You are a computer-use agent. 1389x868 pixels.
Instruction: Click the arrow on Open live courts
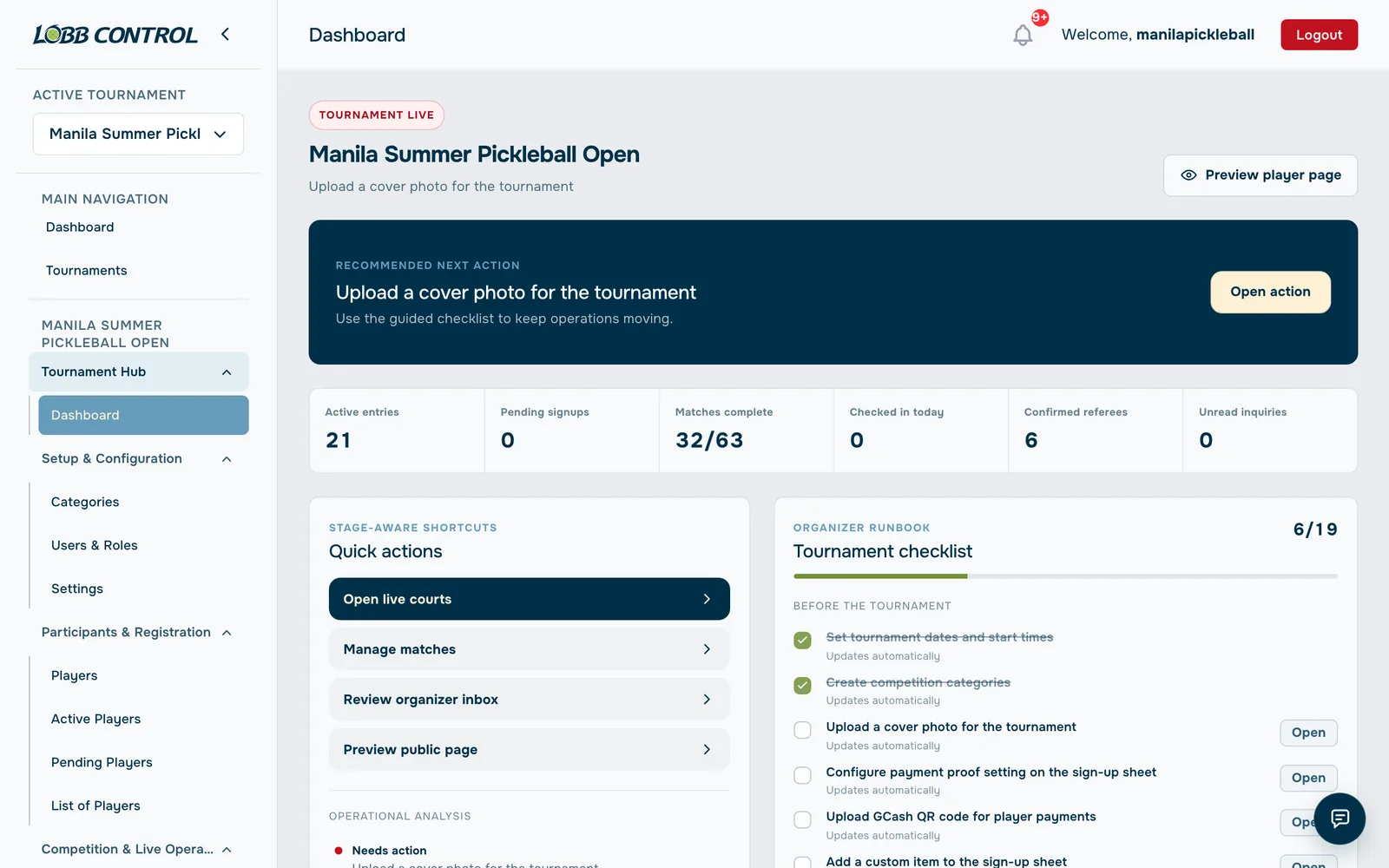point(707,599)
